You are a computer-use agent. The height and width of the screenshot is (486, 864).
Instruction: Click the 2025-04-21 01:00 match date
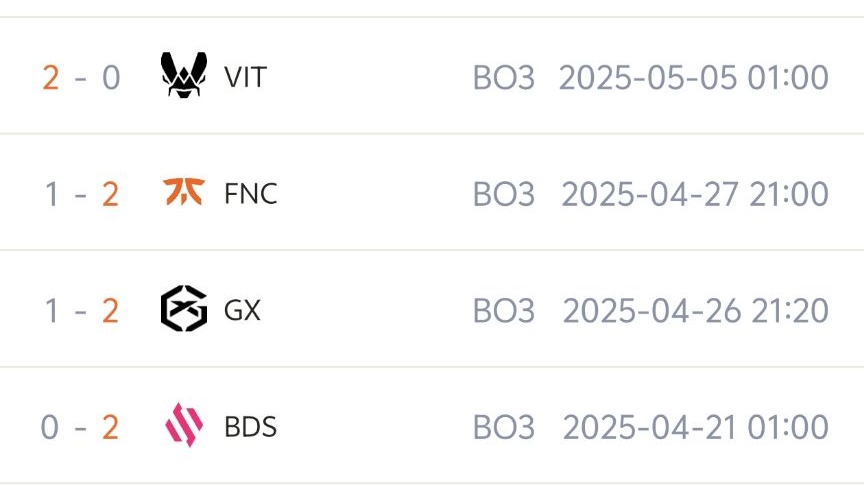coord(696,428)
